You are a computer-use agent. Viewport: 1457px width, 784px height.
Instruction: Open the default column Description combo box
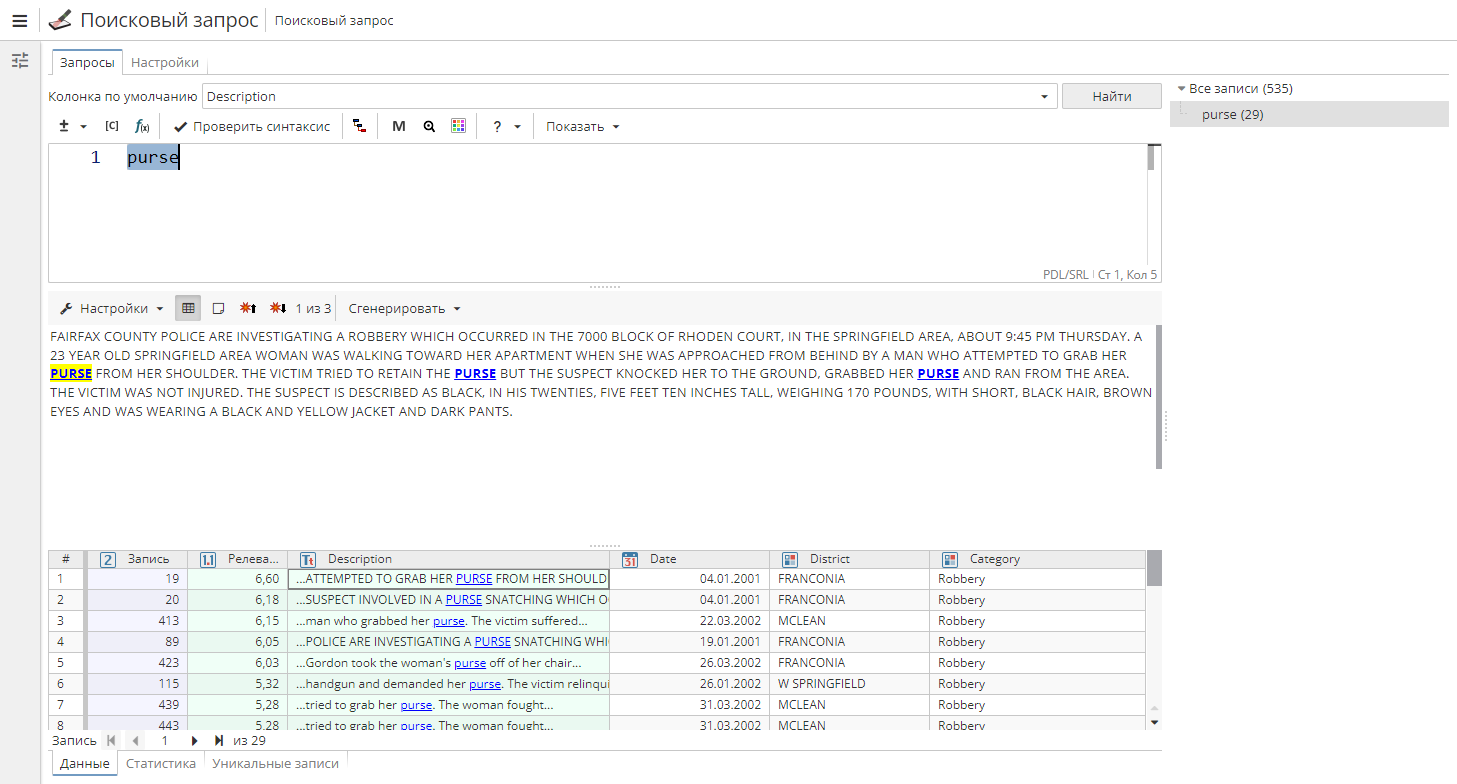click(x=630, y=96)
